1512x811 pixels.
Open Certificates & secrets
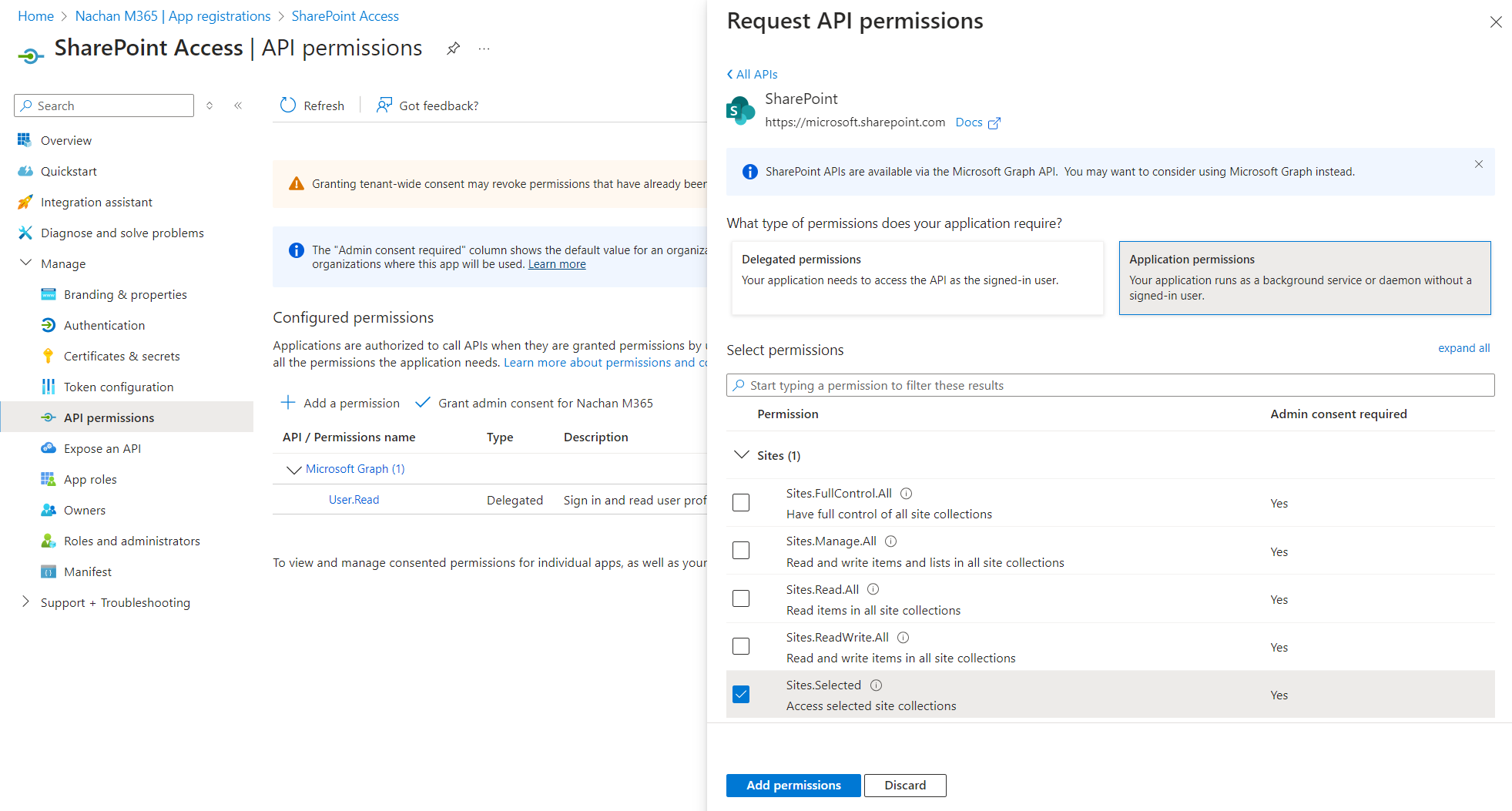121,356
